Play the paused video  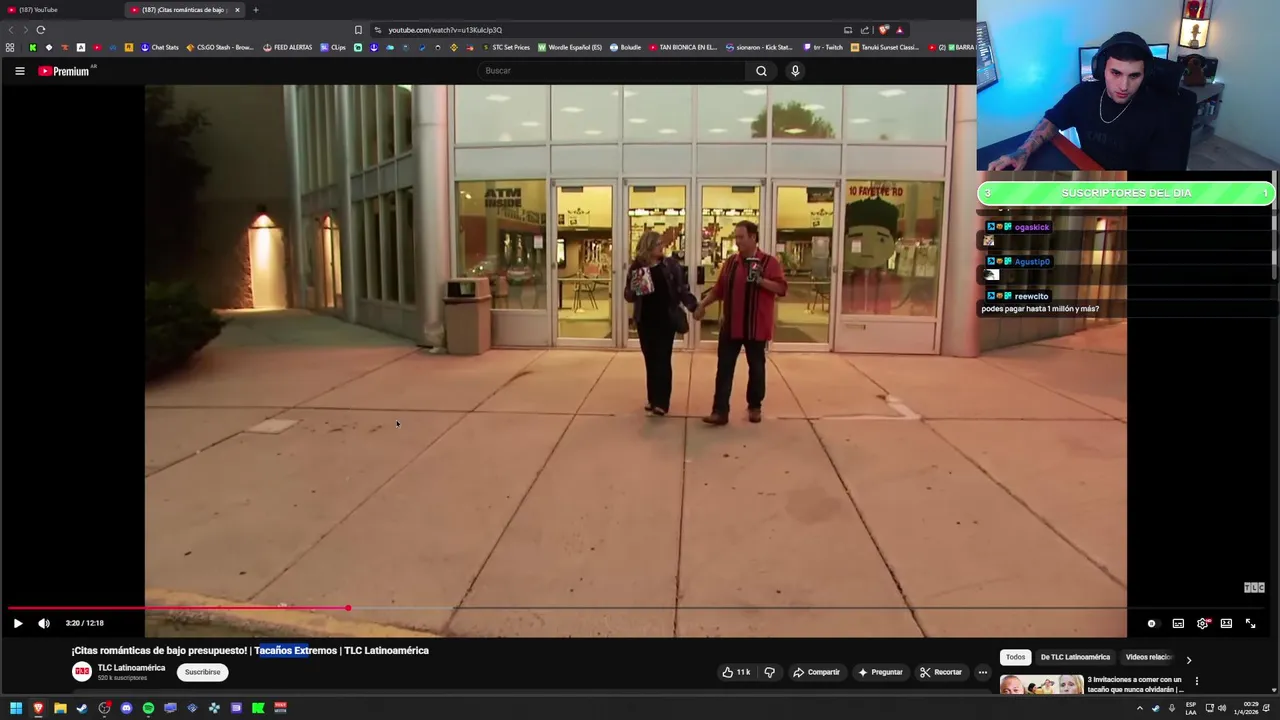18,623
